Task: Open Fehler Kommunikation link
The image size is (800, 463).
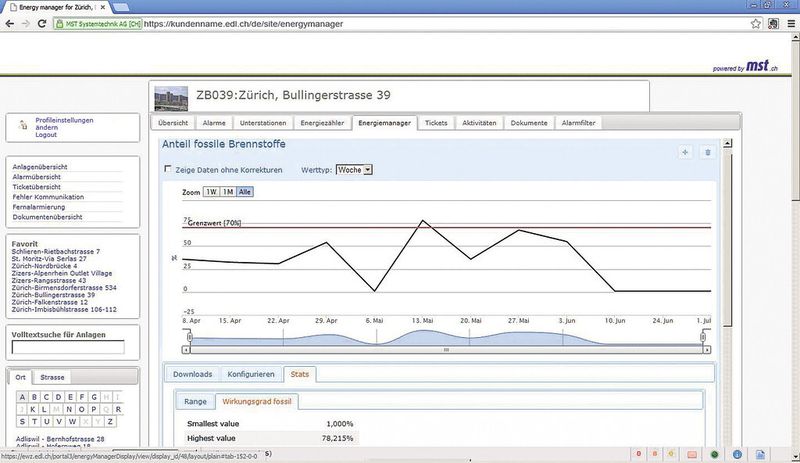Action: pos(48,197)
